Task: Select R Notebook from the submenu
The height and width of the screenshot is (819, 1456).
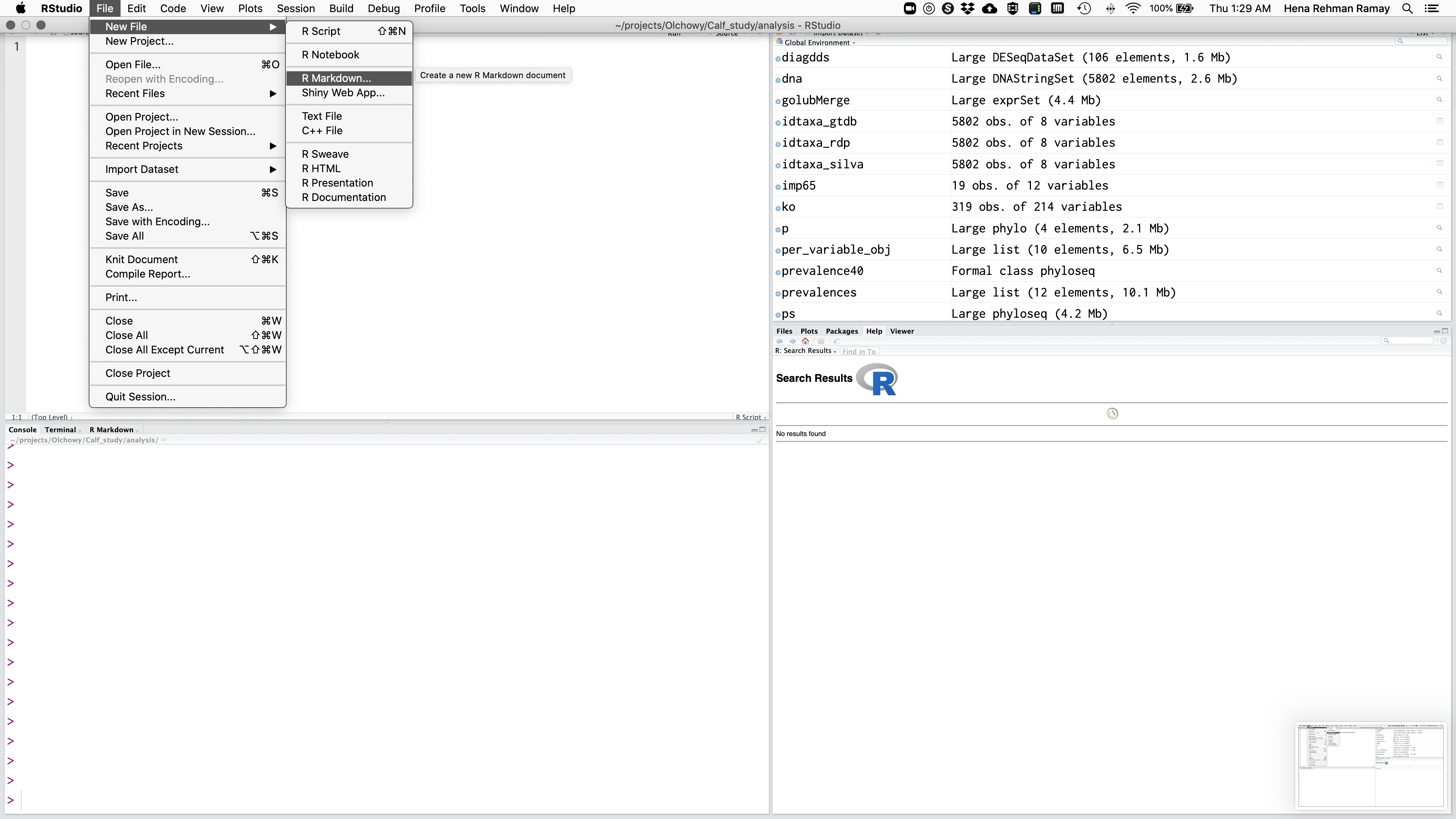Action: (330, 55)
